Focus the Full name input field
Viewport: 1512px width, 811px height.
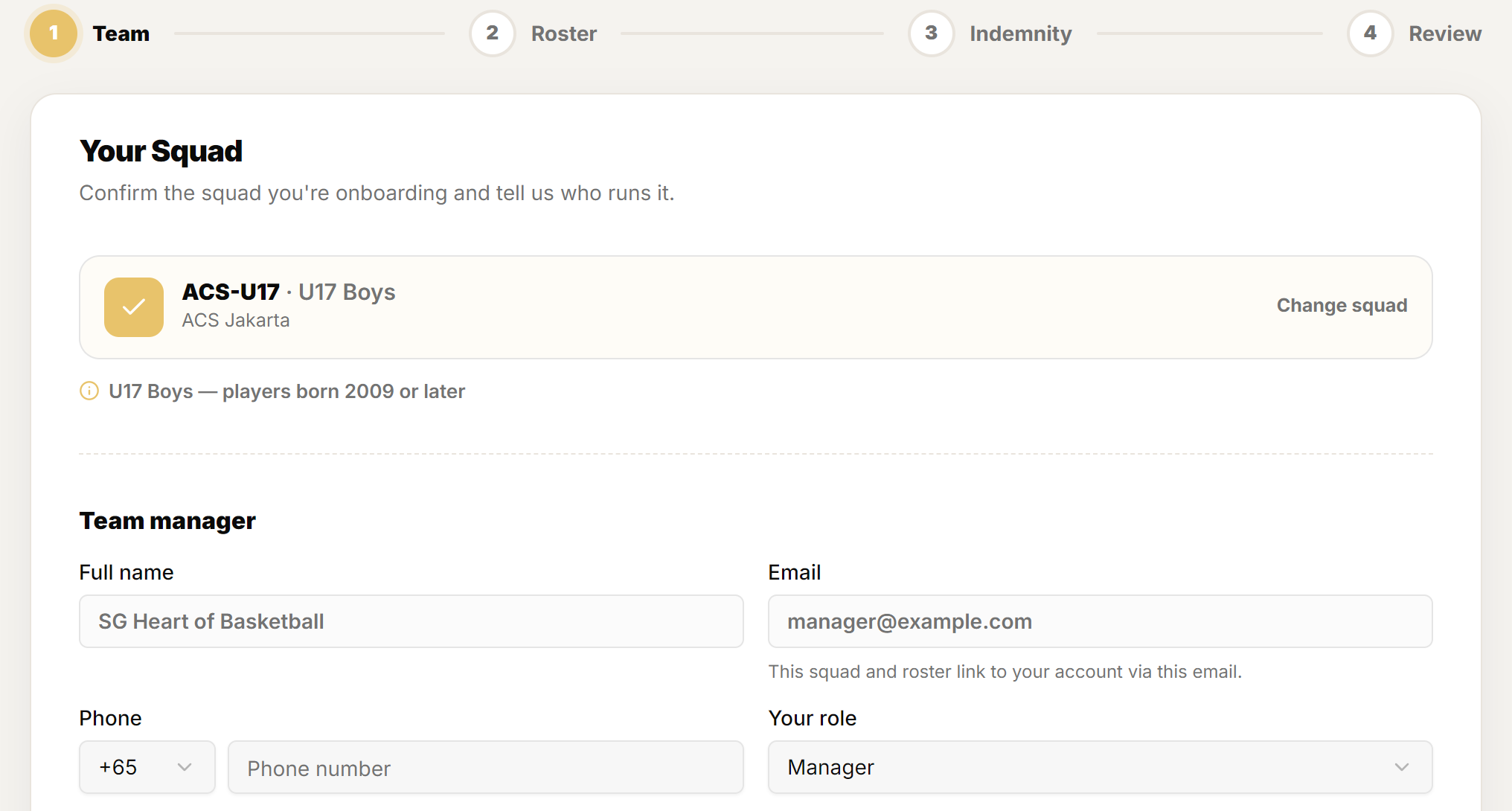click(411, 621)
